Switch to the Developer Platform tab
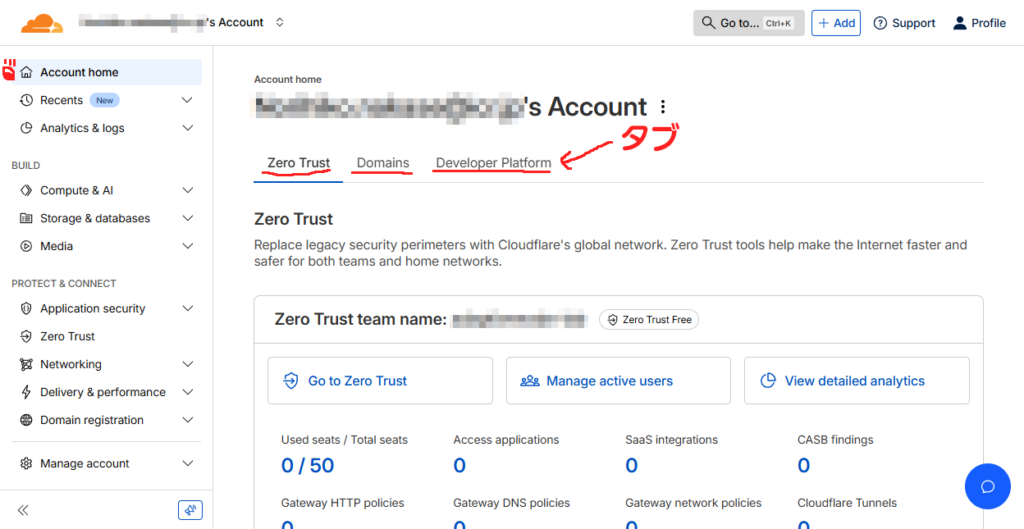The image size is (1024, 529). [493, 163]
